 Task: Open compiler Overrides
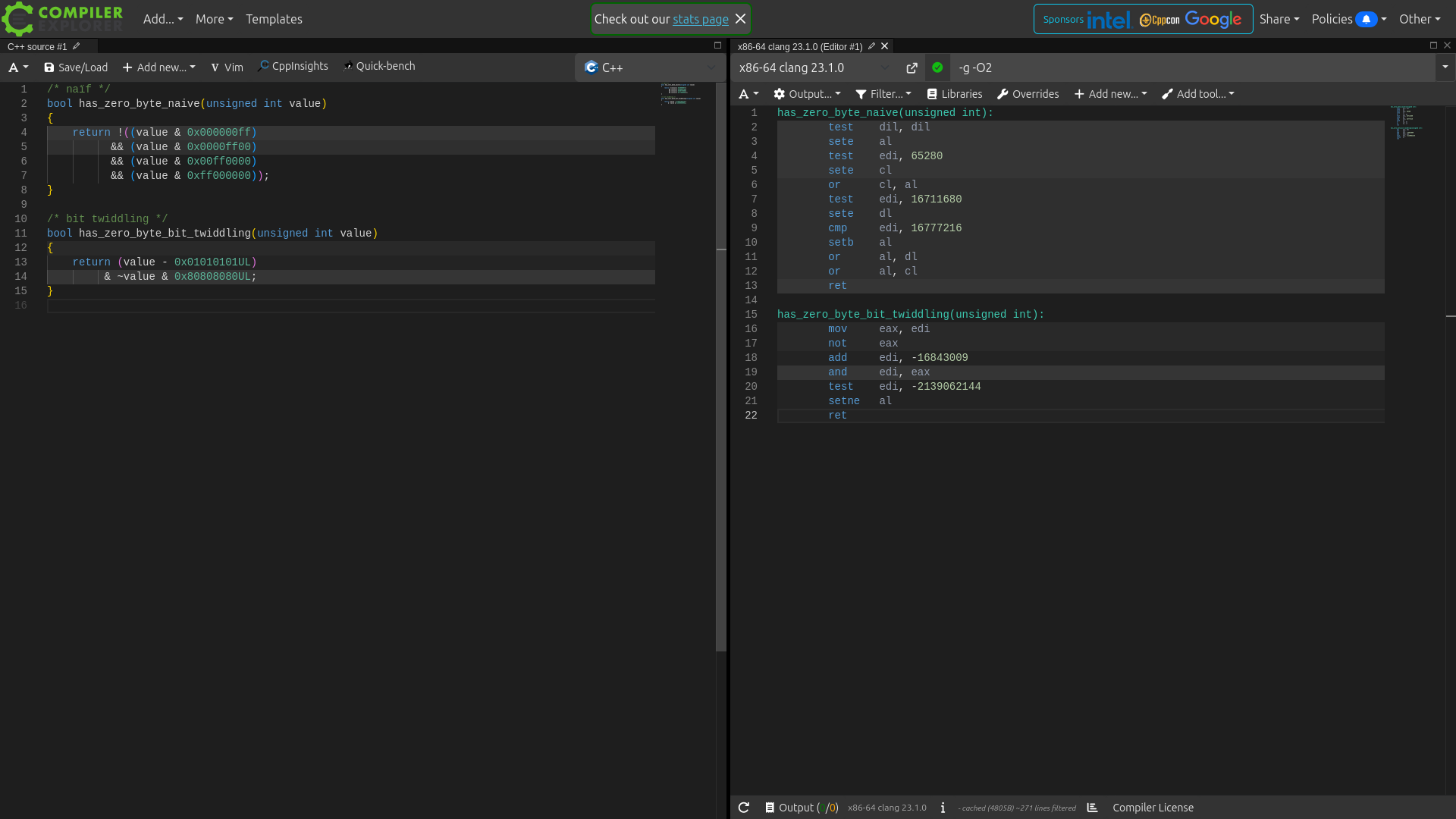click(1028, 94)
